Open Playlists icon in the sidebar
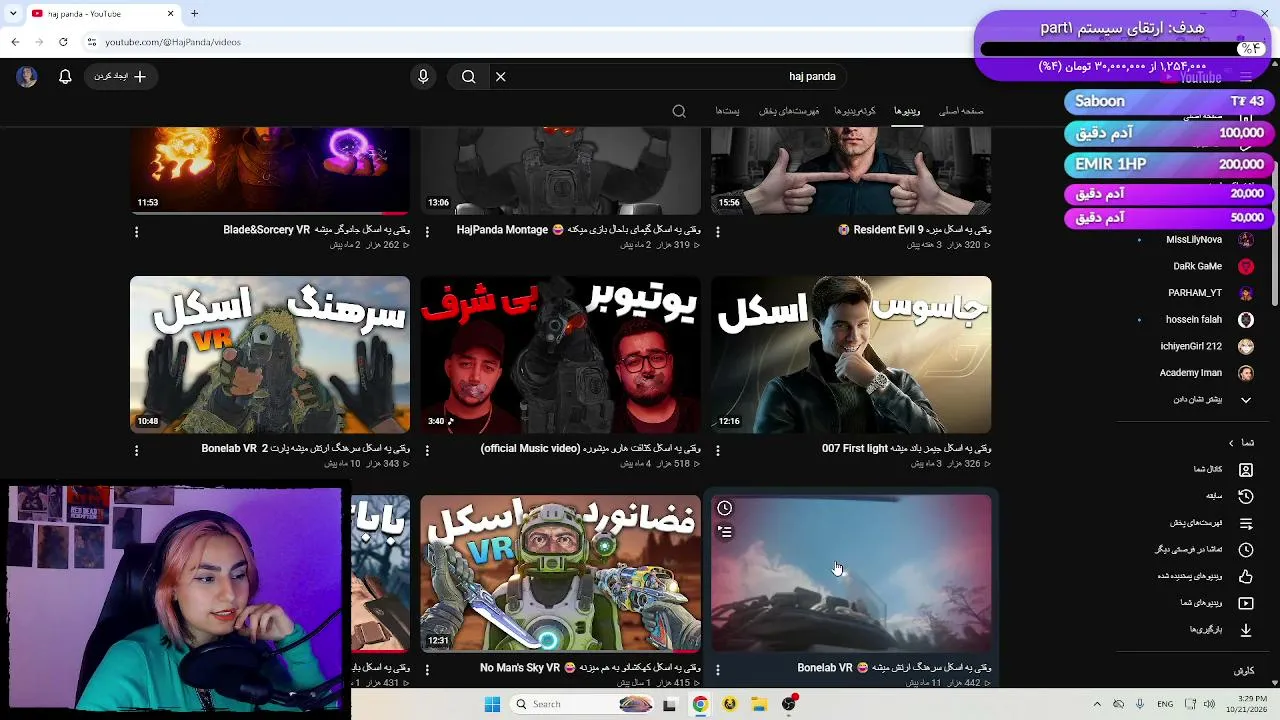This screenshot has height=720, width=1280. 1246,523
